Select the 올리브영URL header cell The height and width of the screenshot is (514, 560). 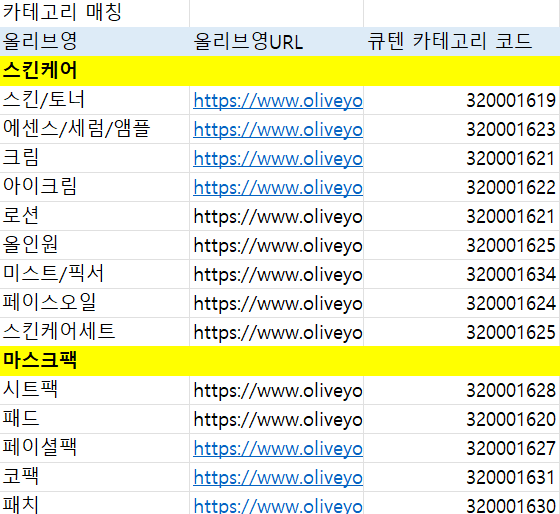tap(276, 41)
